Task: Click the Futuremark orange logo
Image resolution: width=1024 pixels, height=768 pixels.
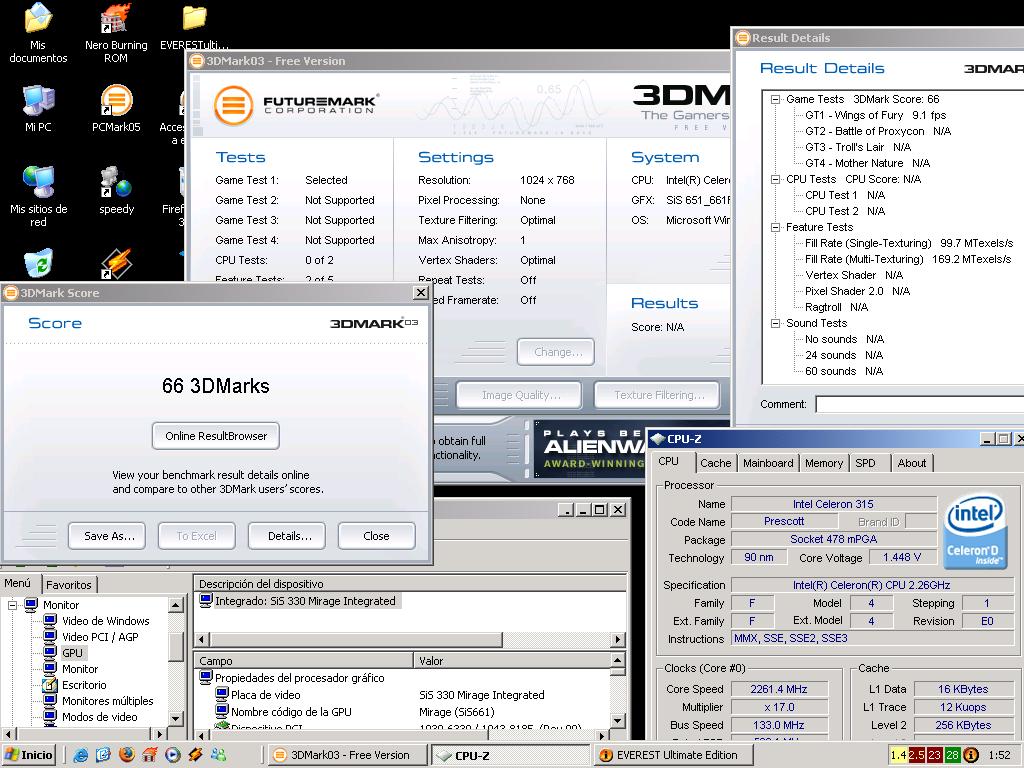Action: tap(233, 104)
